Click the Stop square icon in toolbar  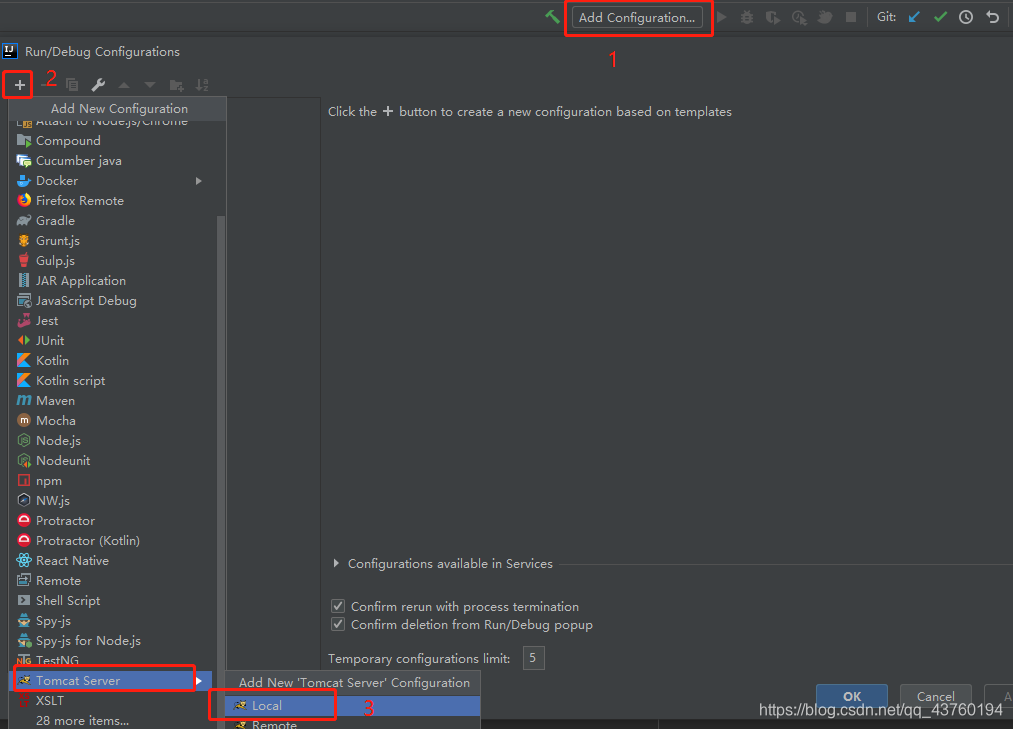click(x=851, y=17)
